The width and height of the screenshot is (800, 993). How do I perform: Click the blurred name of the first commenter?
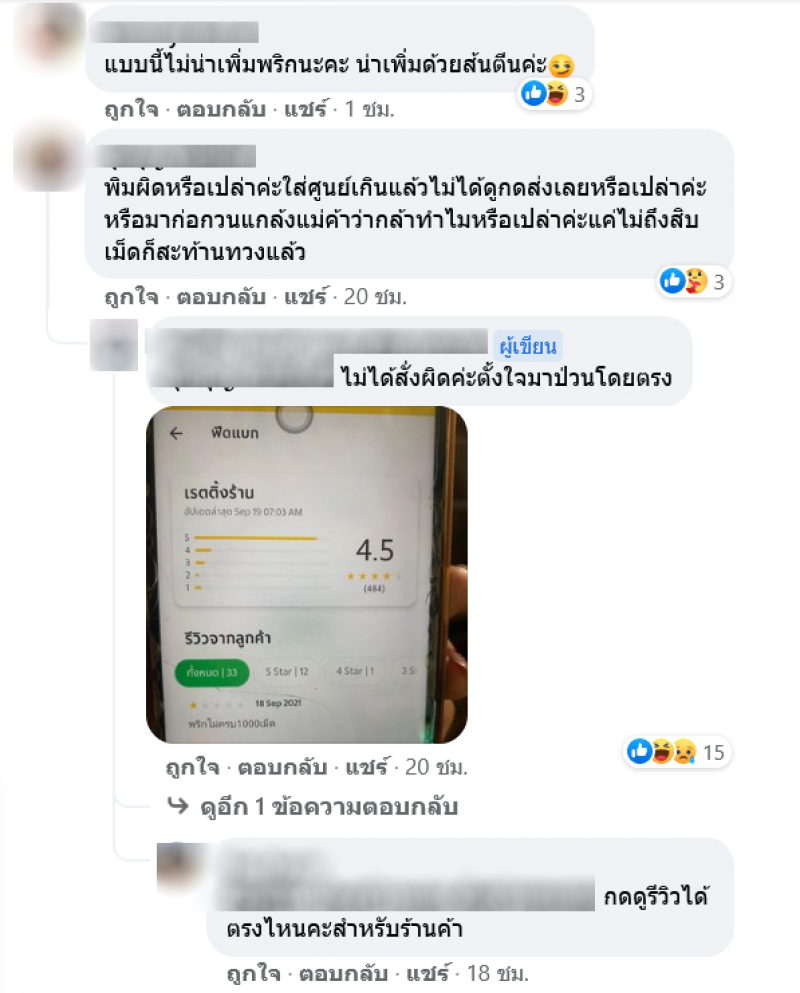pos(175,32)
